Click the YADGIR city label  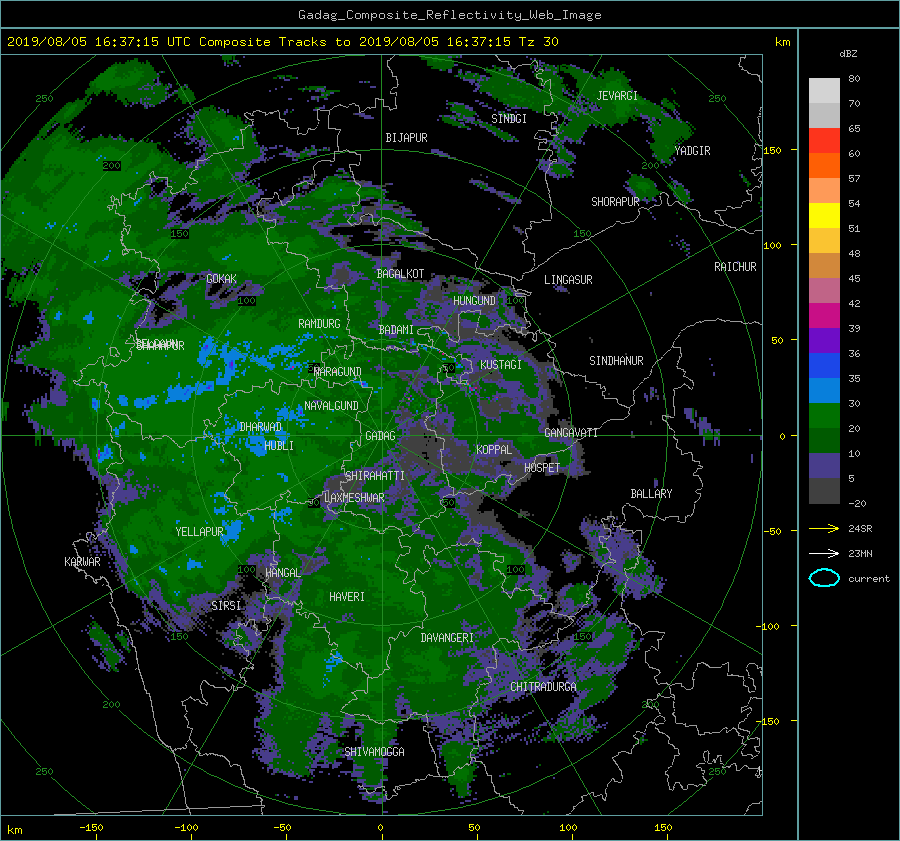692,151
